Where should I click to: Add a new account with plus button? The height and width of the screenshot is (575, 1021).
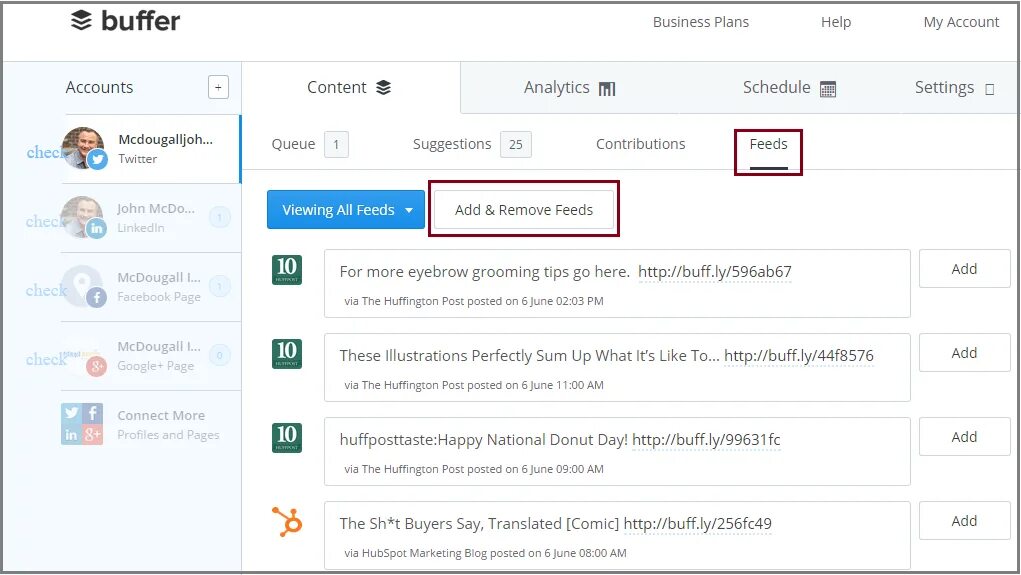[218, 87]
